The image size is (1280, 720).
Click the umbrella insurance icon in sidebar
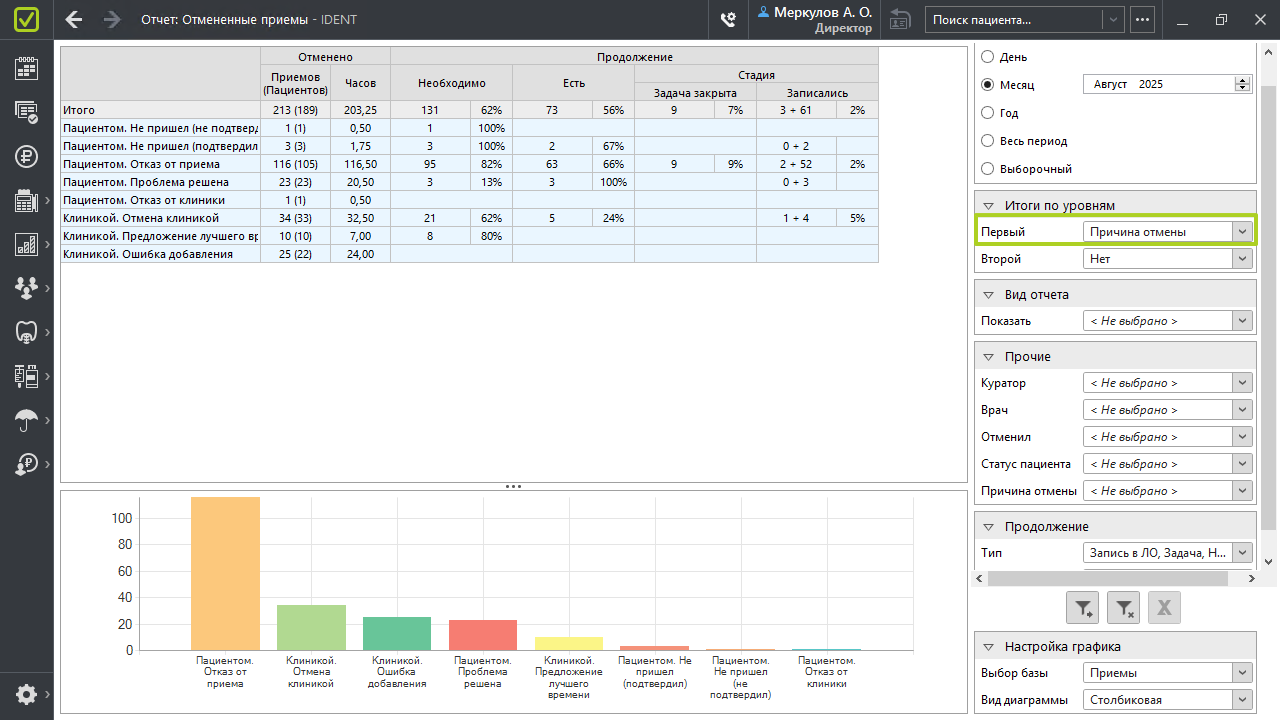click(26, 421)
